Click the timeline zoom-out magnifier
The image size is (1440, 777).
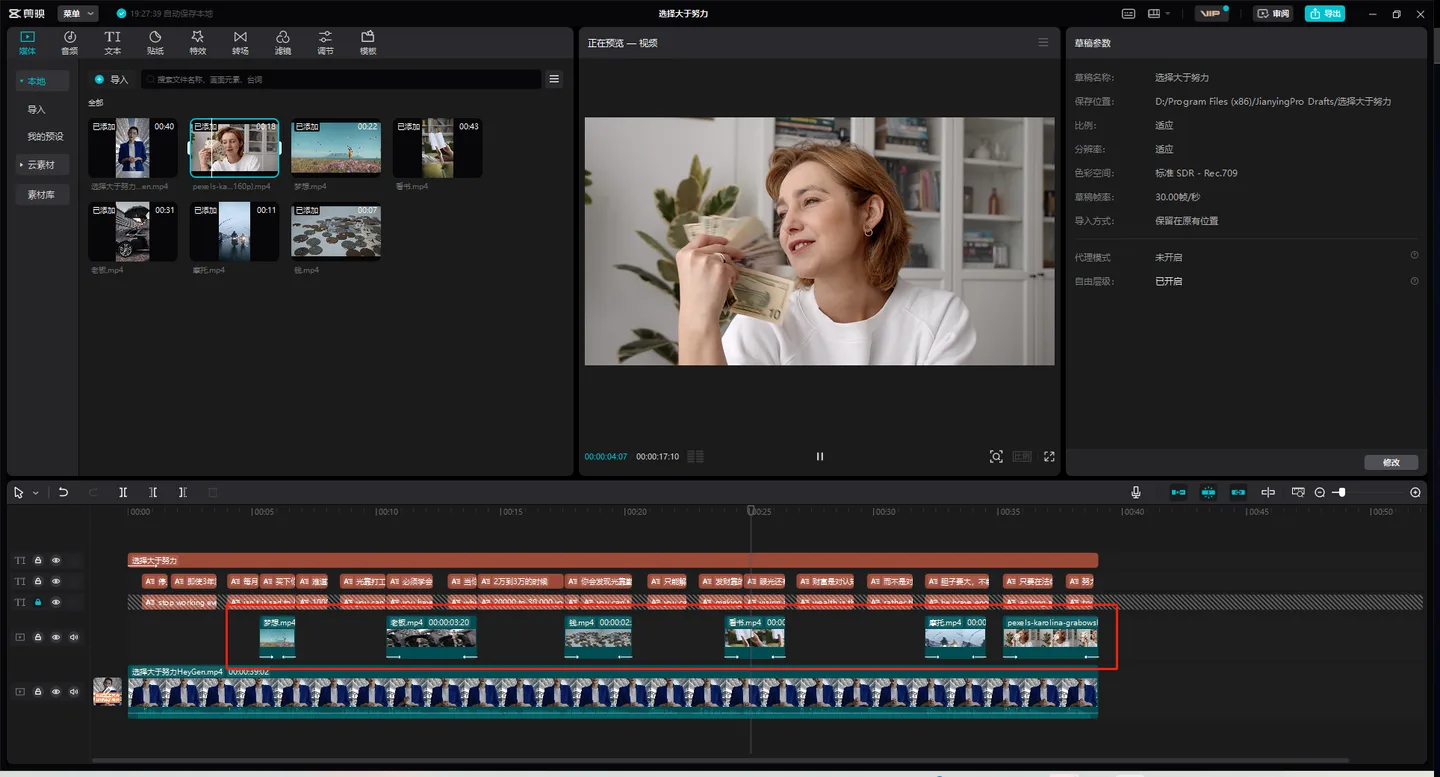(1320, 492)
